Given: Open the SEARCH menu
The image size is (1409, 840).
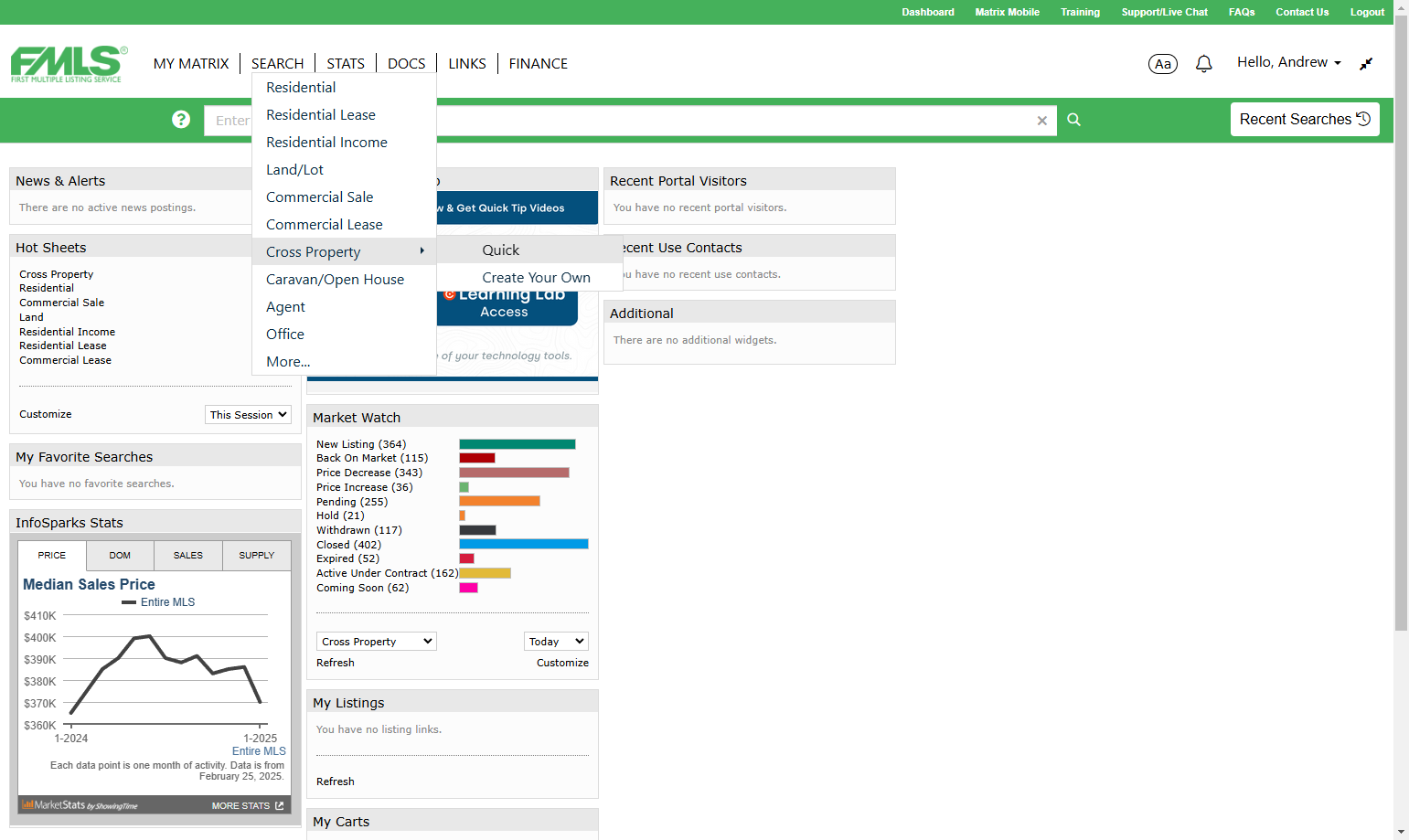Looking at the screenshot, I should [277, 64].
